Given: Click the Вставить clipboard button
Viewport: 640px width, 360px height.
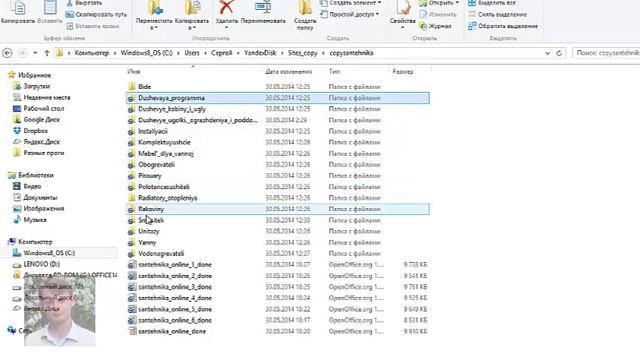Looking at the screenshot, I should pyautogui.click(x=50, y=13).
